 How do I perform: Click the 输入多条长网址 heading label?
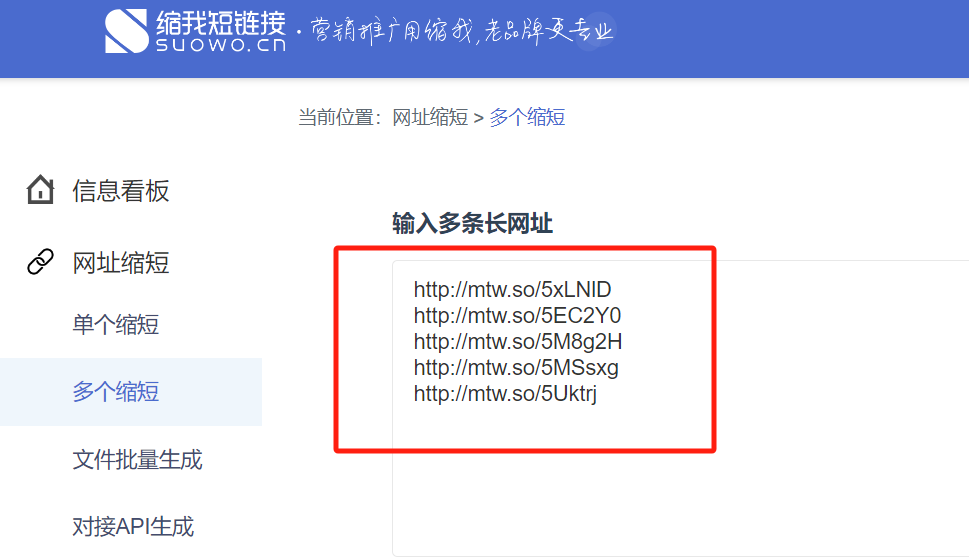(472, 224)
